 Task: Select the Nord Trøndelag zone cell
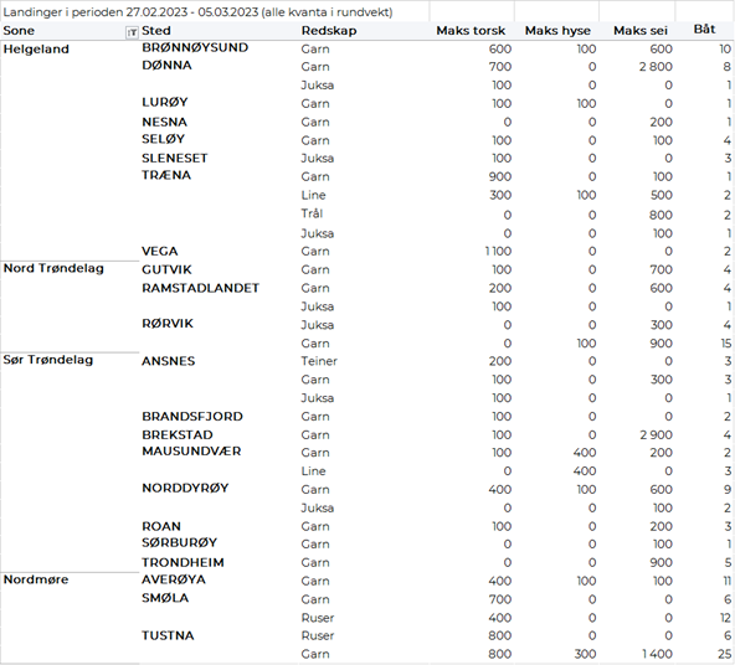click(x=53, y=268)
